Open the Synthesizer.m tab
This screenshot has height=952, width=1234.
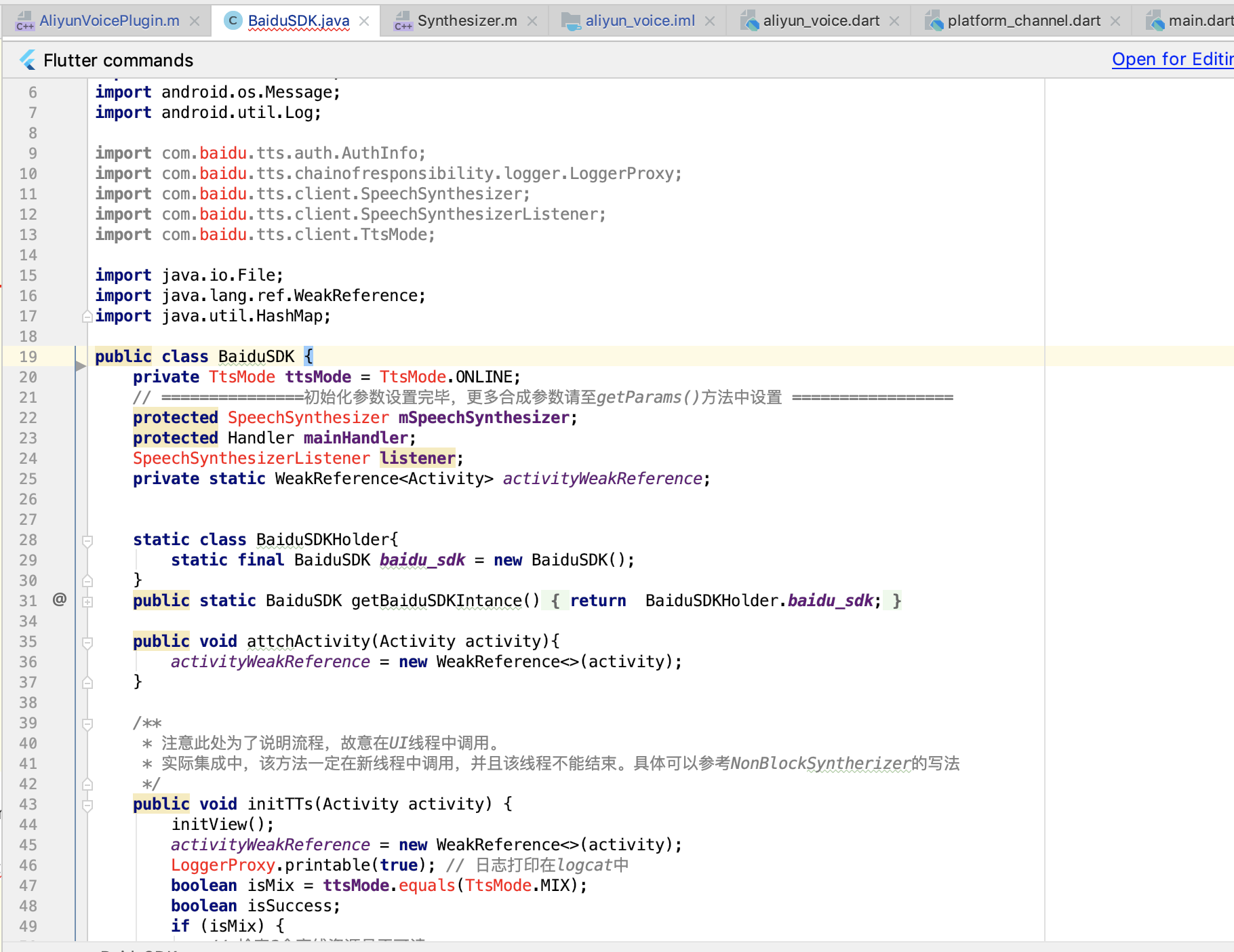point(467,21)
